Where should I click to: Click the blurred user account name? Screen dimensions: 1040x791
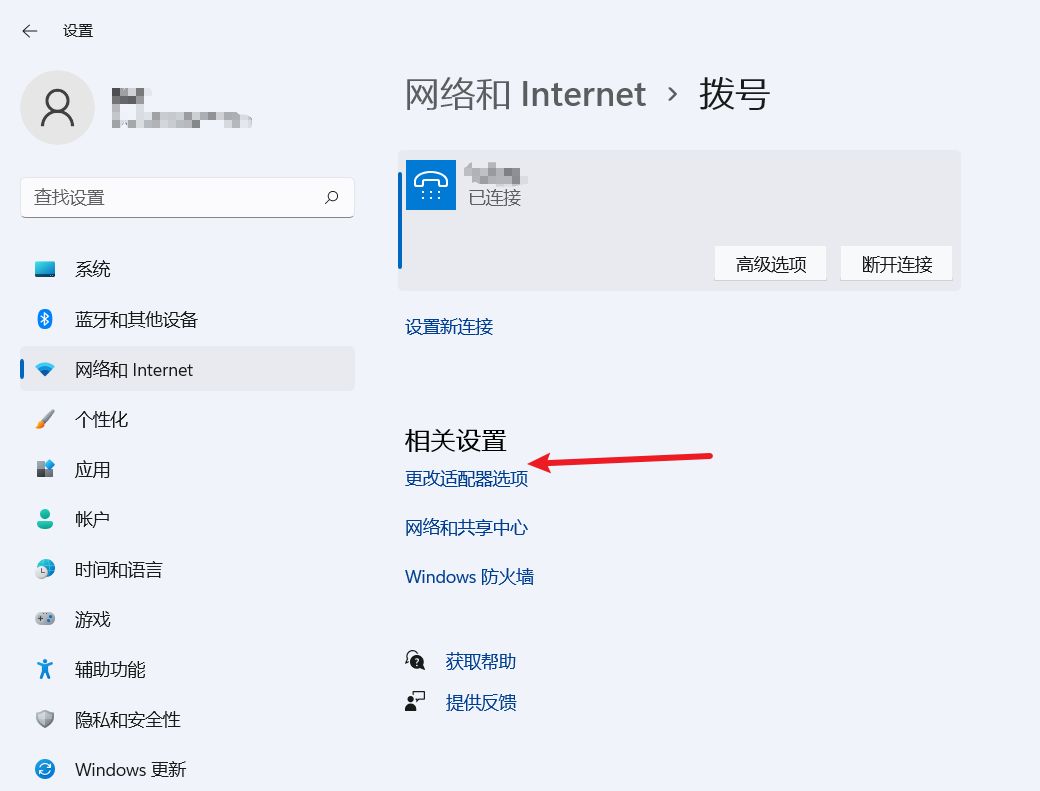pyautogui.click(x=182, y=107)
